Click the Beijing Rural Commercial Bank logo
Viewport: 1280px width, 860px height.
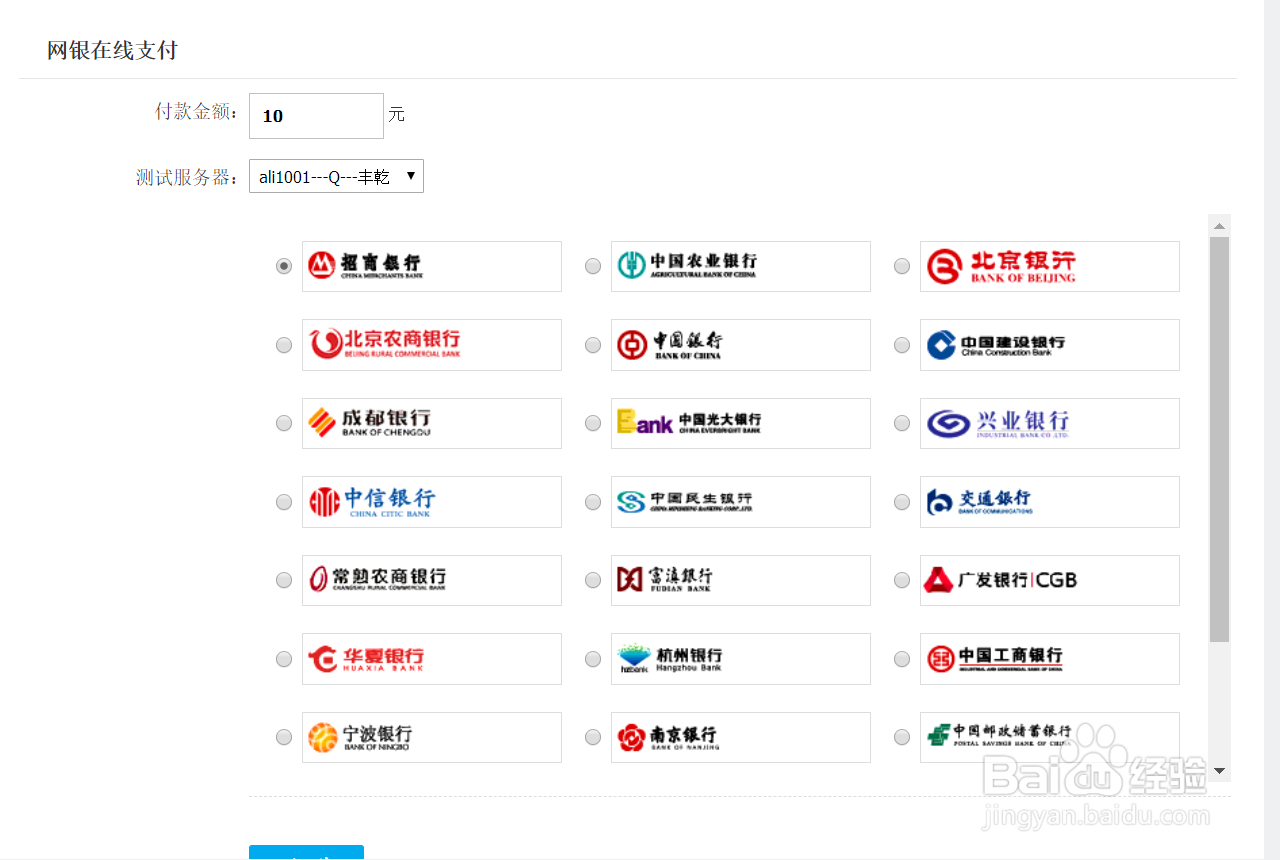(432, 345)
